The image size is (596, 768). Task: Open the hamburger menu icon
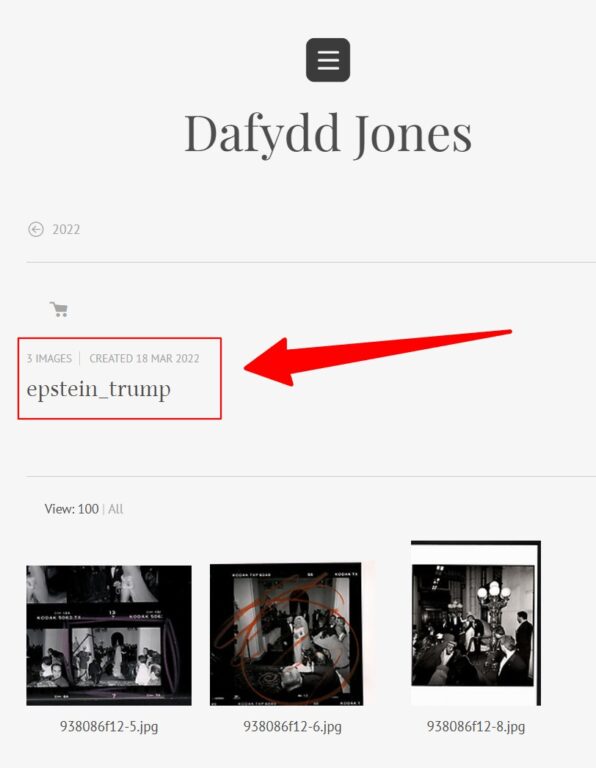pyautogui.click(x=328, y=60)
